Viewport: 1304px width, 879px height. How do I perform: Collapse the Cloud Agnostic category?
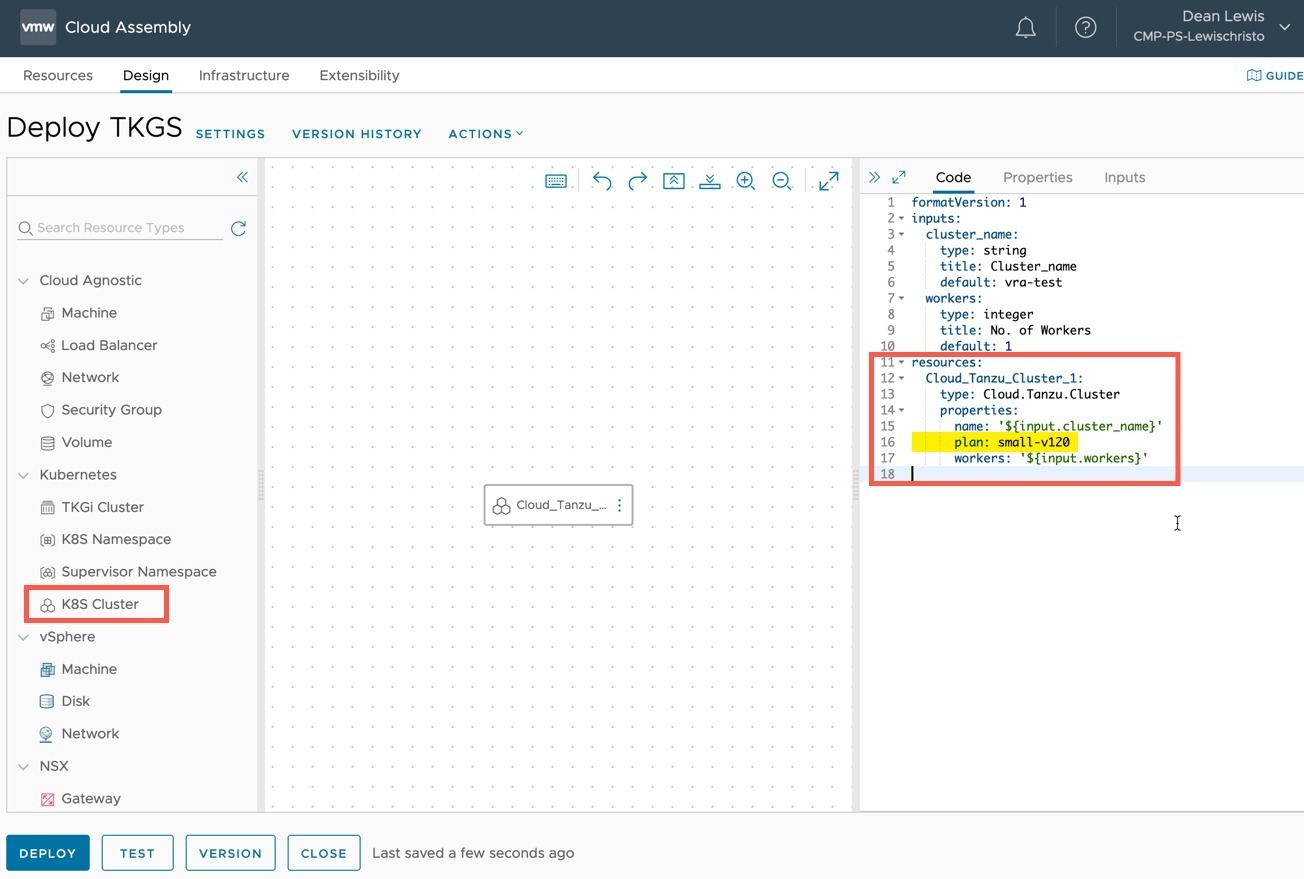click(23, 281)
